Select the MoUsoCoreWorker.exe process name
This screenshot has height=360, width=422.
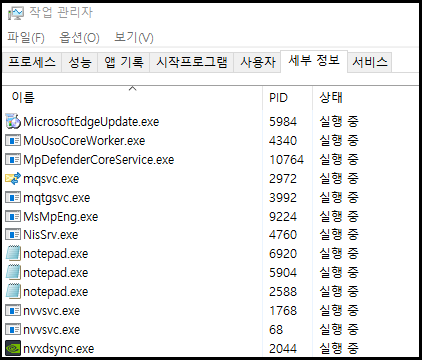coord(84,141)
